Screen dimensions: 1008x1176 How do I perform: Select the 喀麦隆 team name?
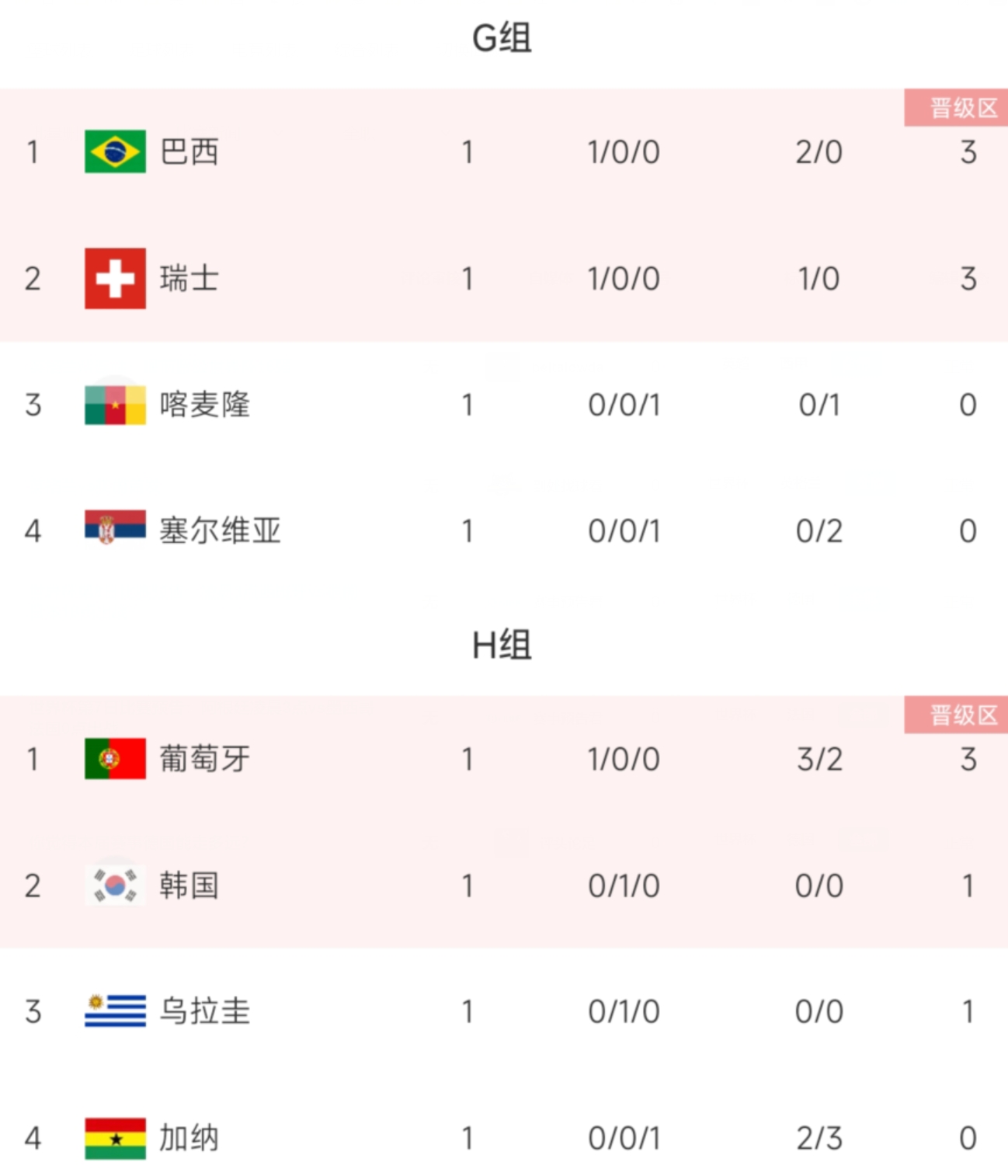click(204, 405)
